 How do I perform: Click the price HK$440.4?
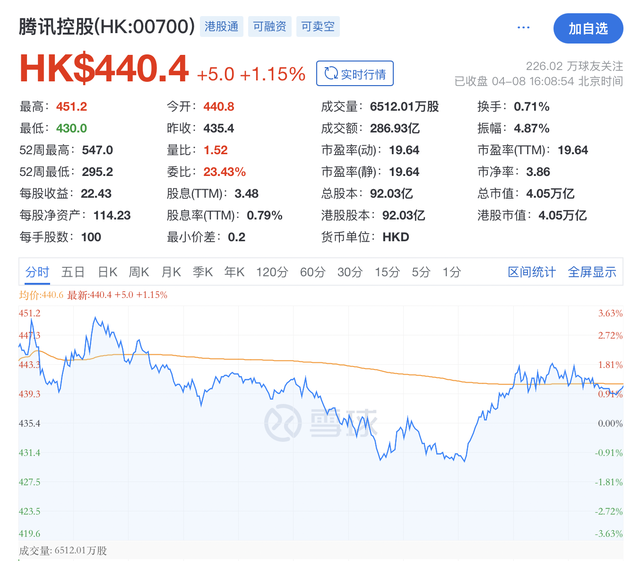[104, 69]
